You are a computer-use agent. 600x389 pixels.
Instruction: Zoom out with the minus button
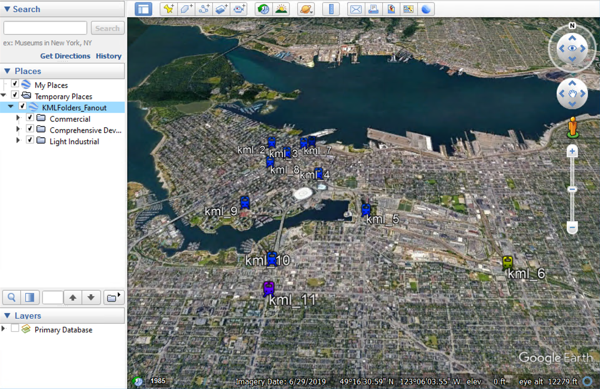pyautogui.click(x=572, y=228)
